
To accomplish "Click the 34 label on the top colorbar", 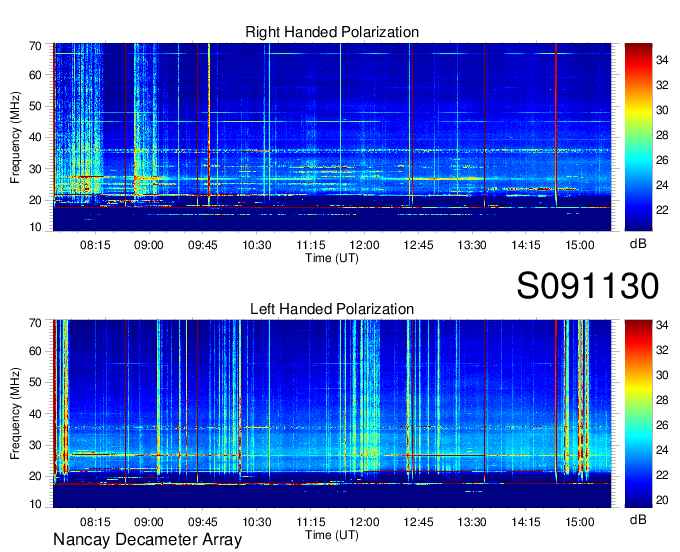I will (x=662, y=60).
